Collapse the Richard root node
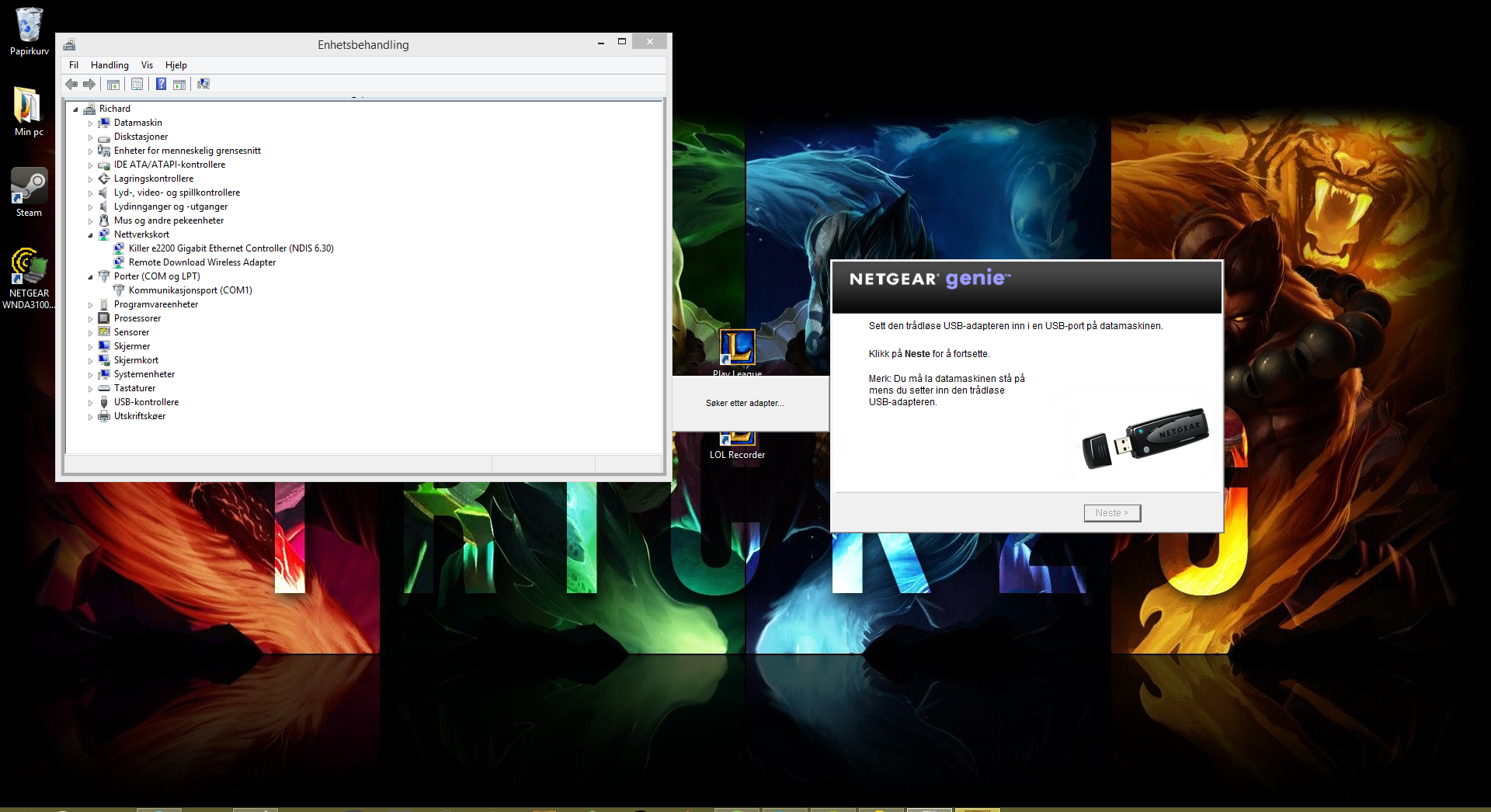Viewport: 1491px width, 812px height. point(76,109)
